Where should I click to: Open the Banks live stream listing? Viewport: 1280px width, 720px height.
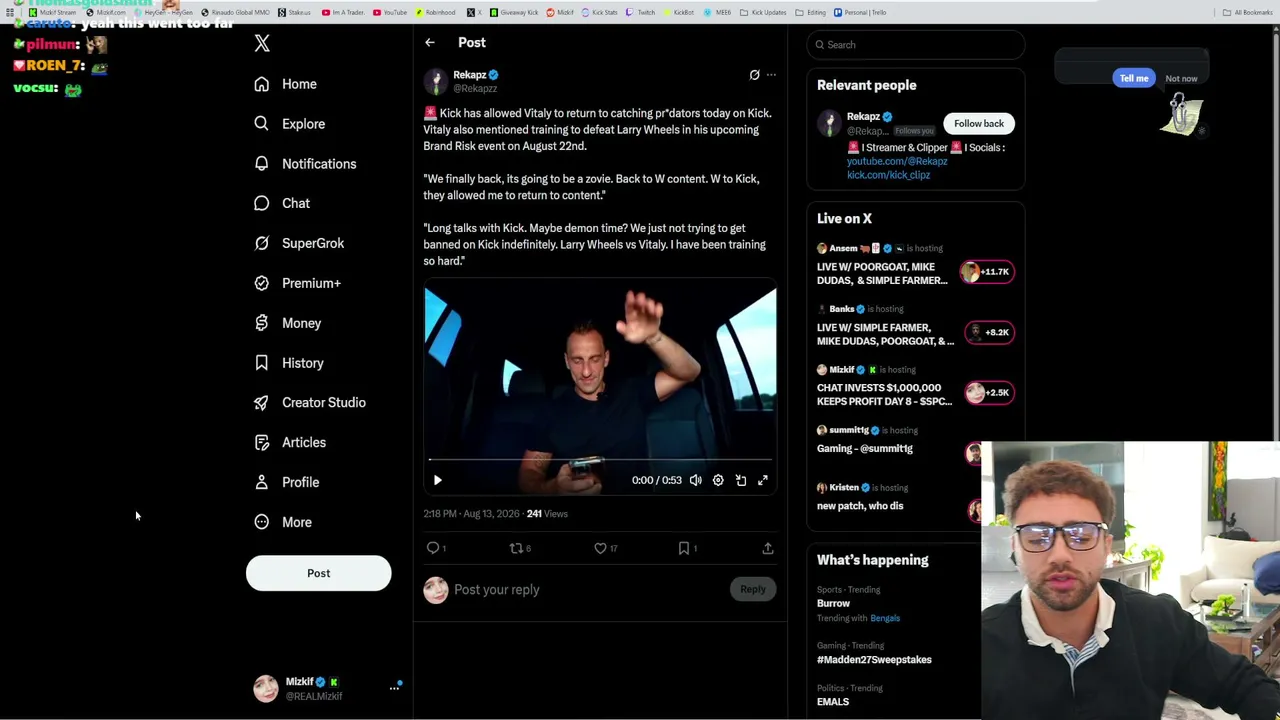(x=915, y=327)
